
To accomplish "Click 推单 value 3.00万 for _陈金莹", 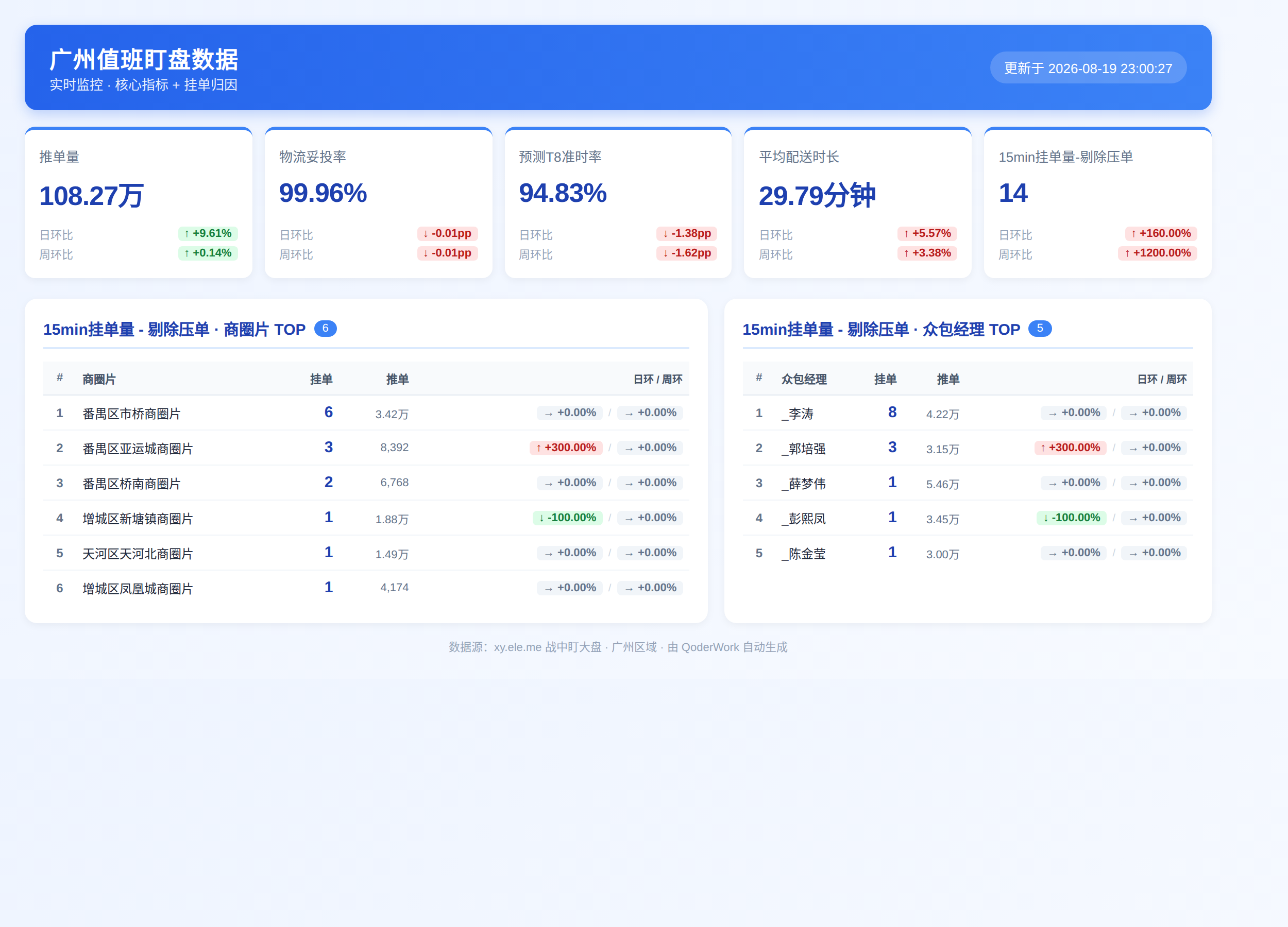I will [943, 554].
